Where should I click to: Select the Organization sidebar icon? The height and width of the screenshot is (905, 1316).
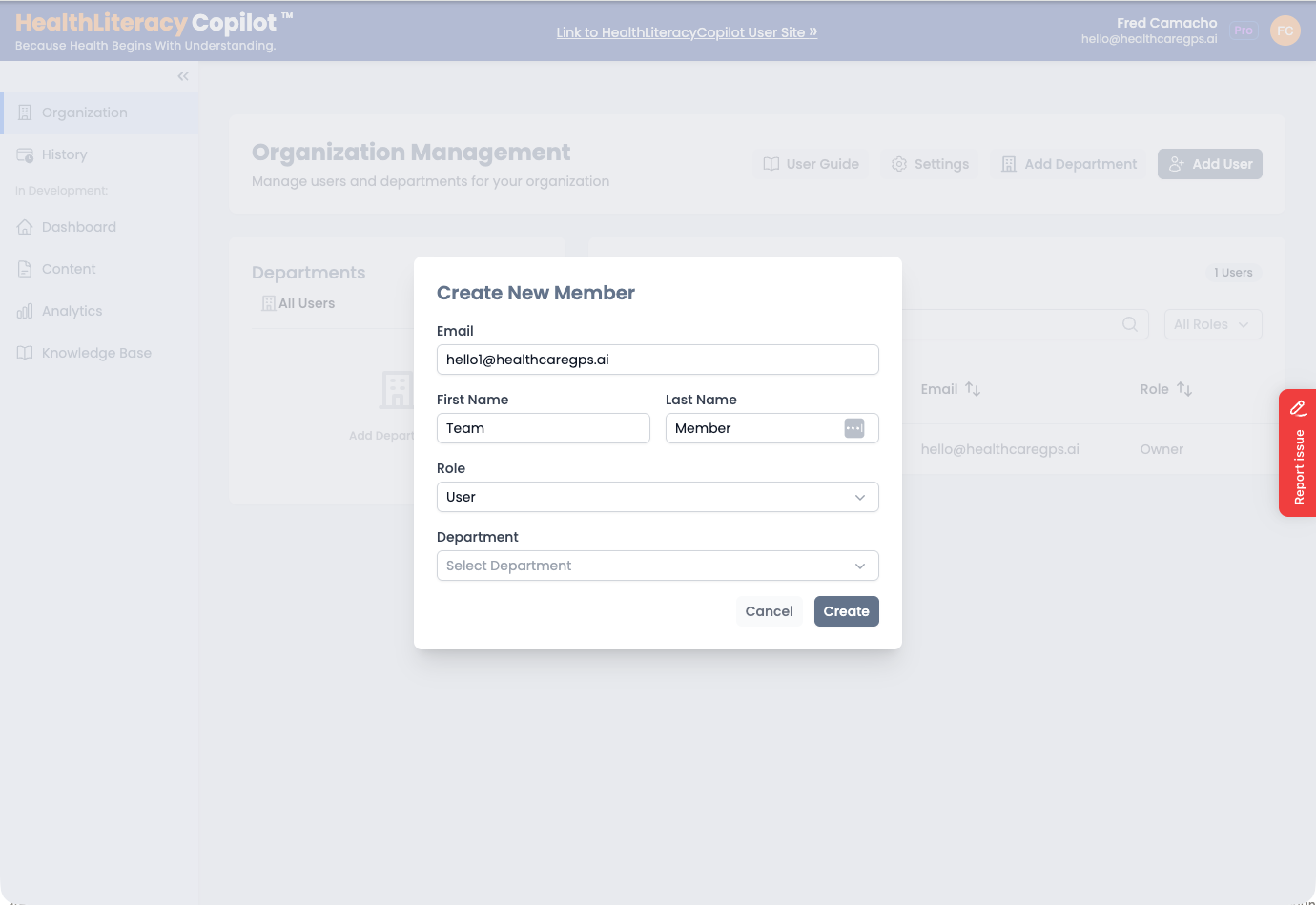tap(23, 112)
